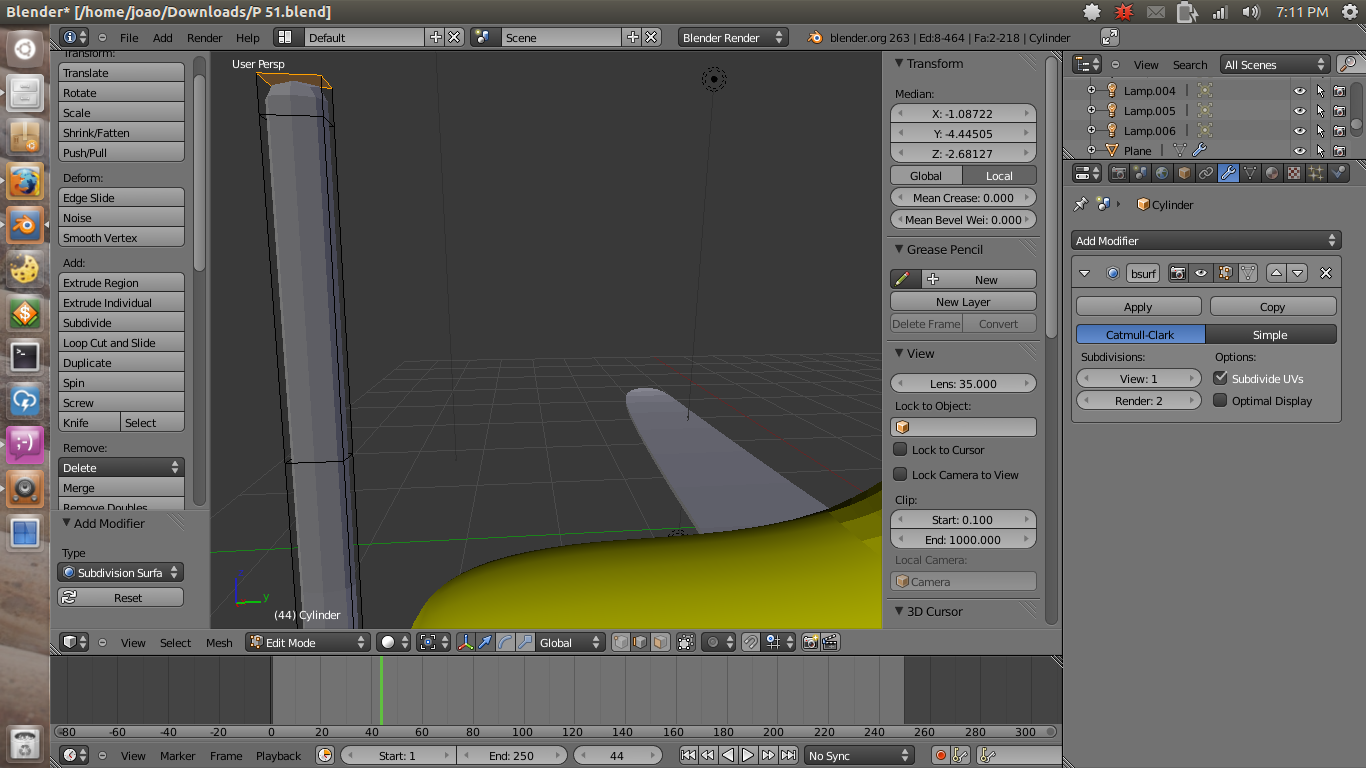Open the Particles properties tab sparkle icon
This screenshot has height=768, width=1366.
1316,173
